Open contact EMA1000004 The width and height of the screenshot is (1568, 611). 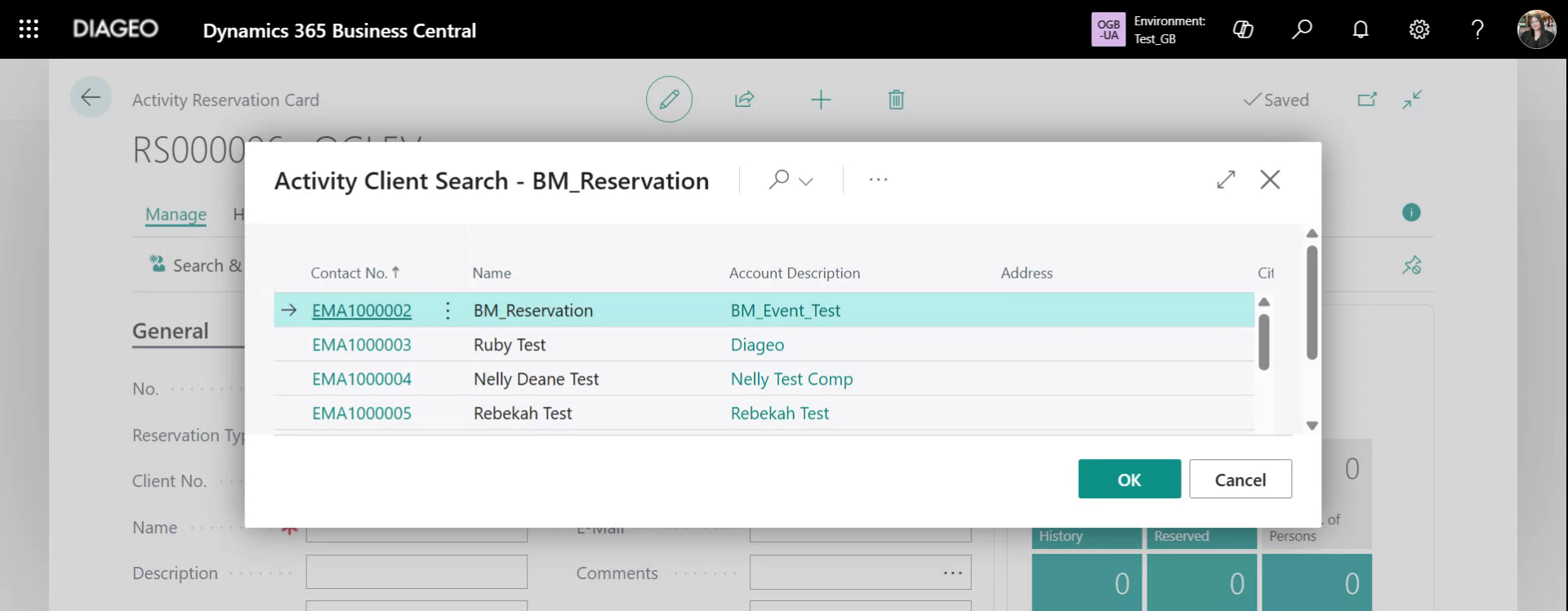click(362, 379)
